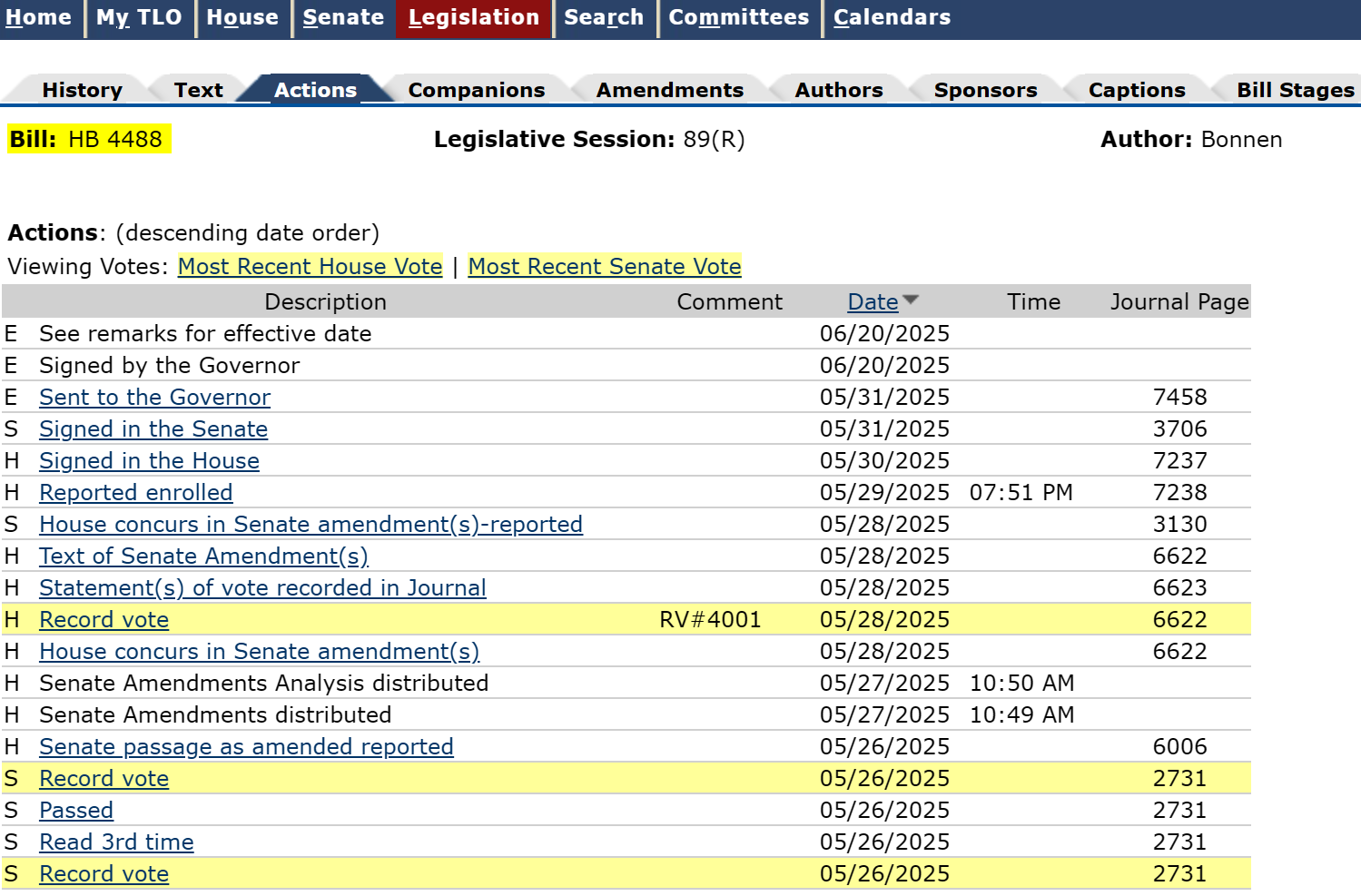1361x896 pixels.
Task: Switch to the Text tab
Action: point(198,90)
